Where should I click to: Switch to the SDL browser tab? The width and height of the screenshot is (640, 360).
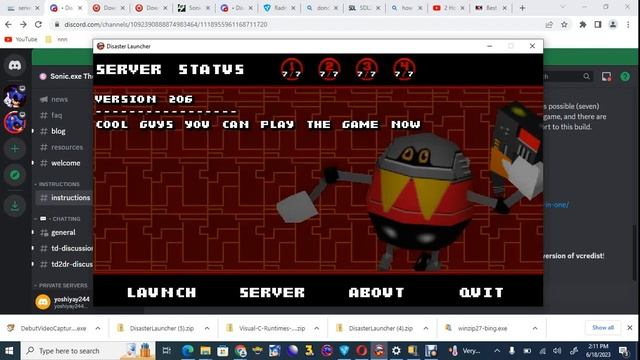point(364,8)
